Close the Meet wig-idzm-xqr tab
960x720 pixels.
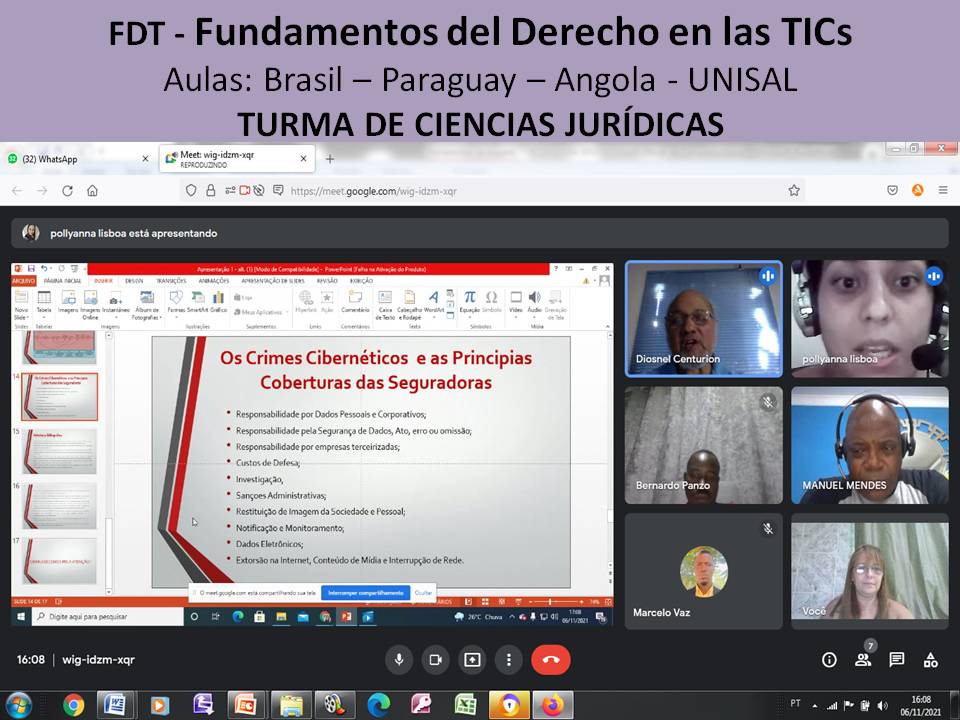(303, 159)
